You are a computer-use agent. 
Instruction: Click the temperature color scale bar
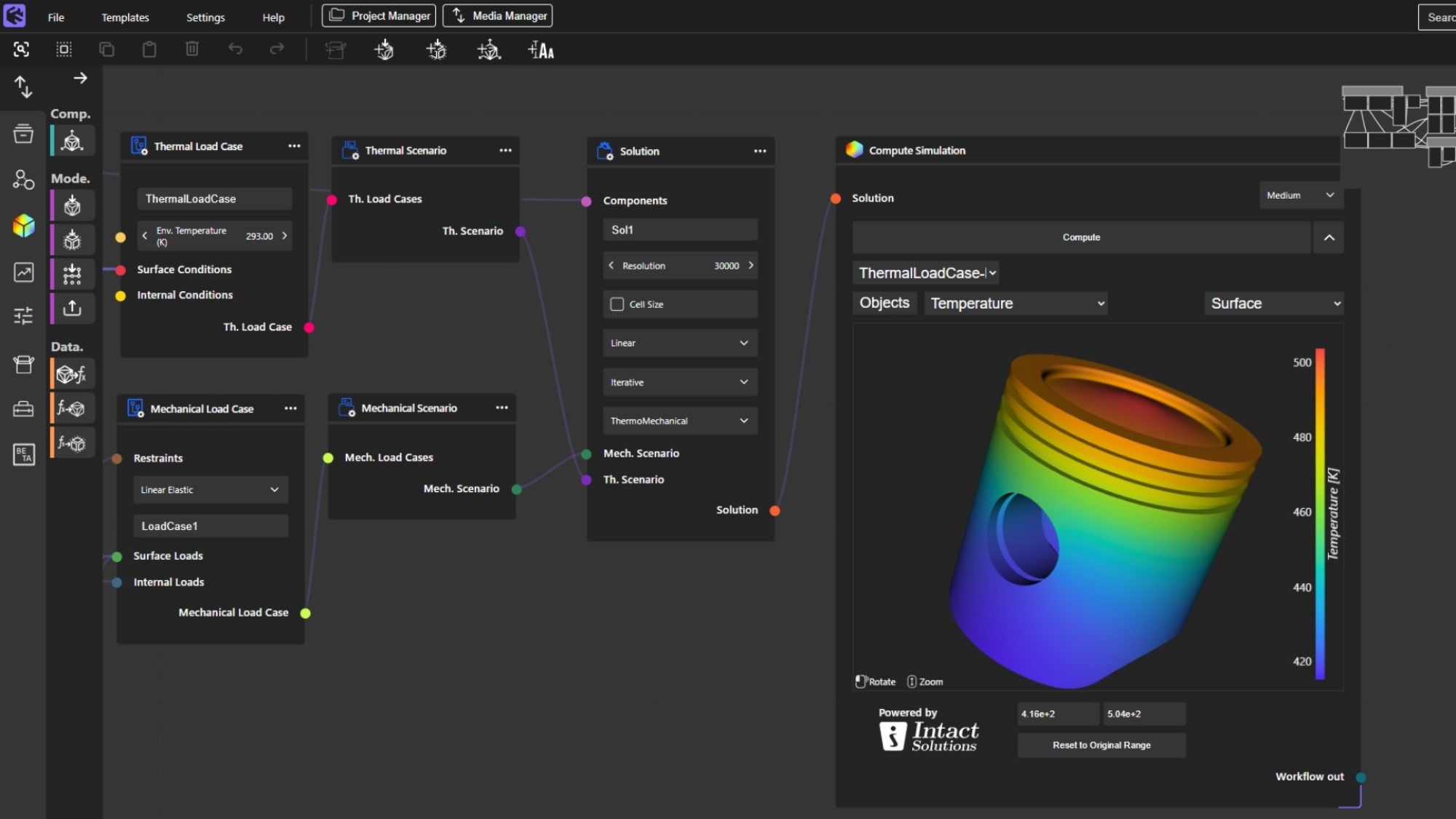pos(1319,513)
